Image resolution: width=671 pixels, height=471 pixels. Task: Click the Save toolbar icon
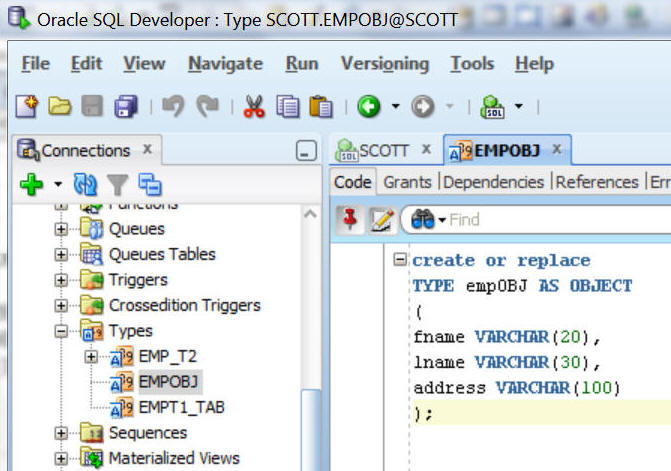92,106
